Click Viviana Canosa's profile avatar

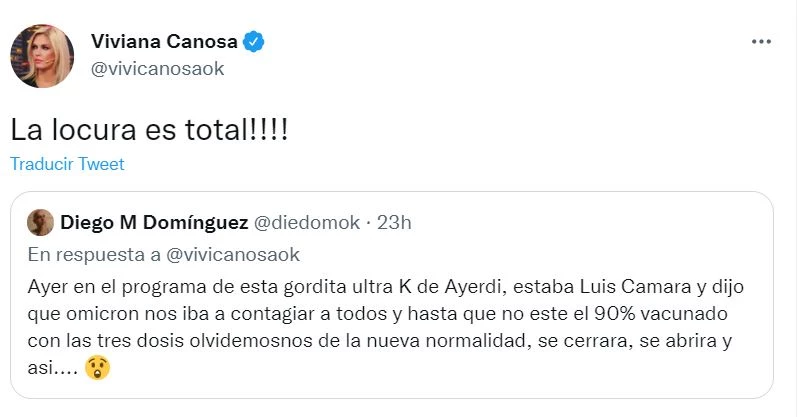(42, 55)
